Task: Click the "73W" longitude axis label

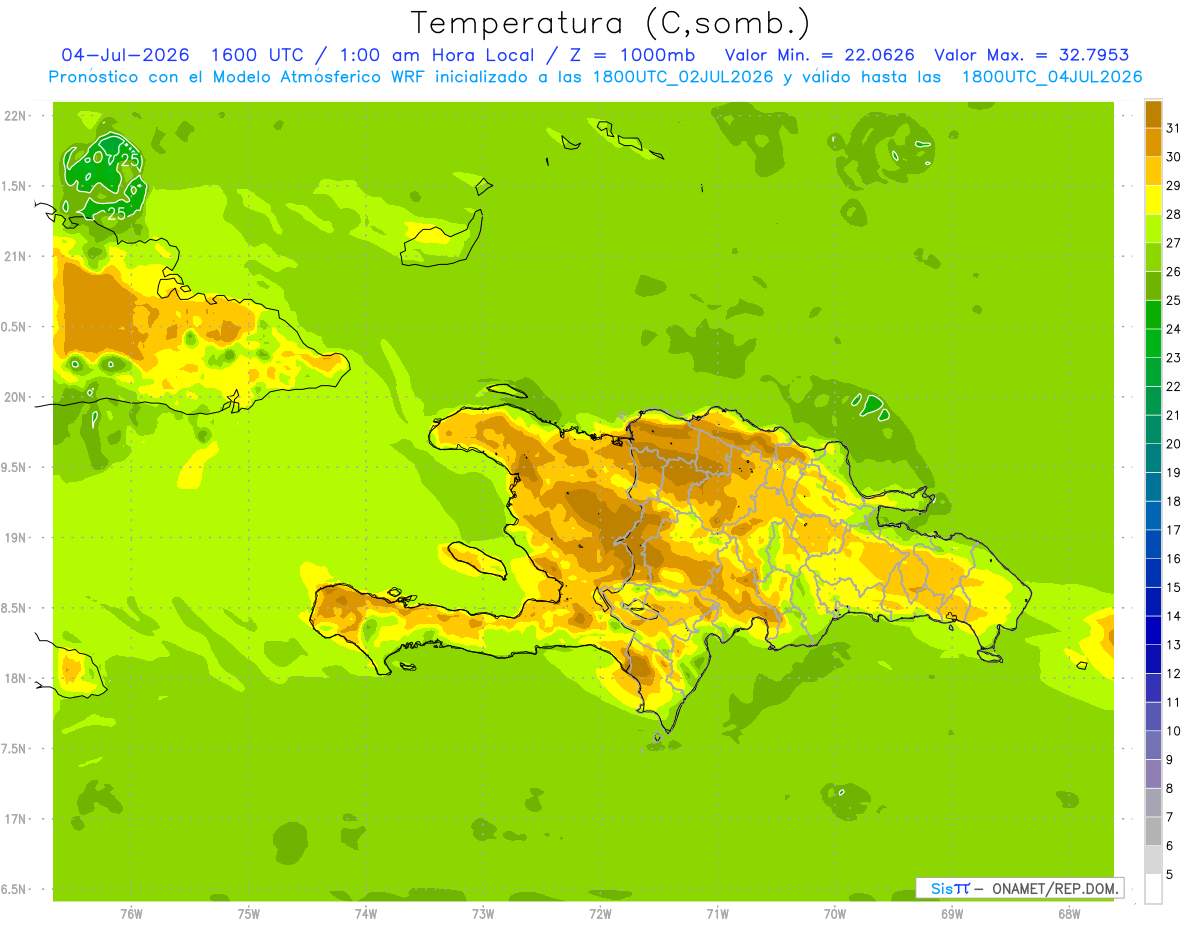Action: click(482, 913)
